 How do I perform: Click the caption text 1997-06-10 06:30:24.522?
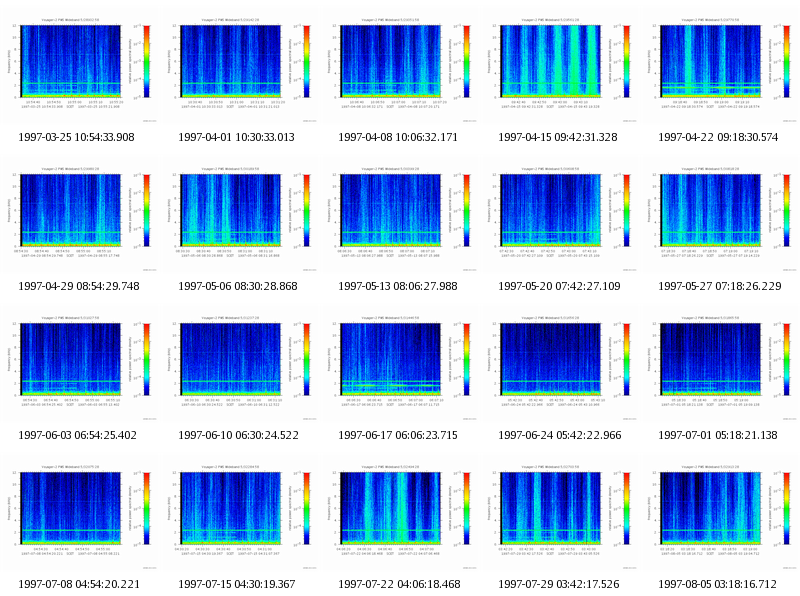coord(238,435)
